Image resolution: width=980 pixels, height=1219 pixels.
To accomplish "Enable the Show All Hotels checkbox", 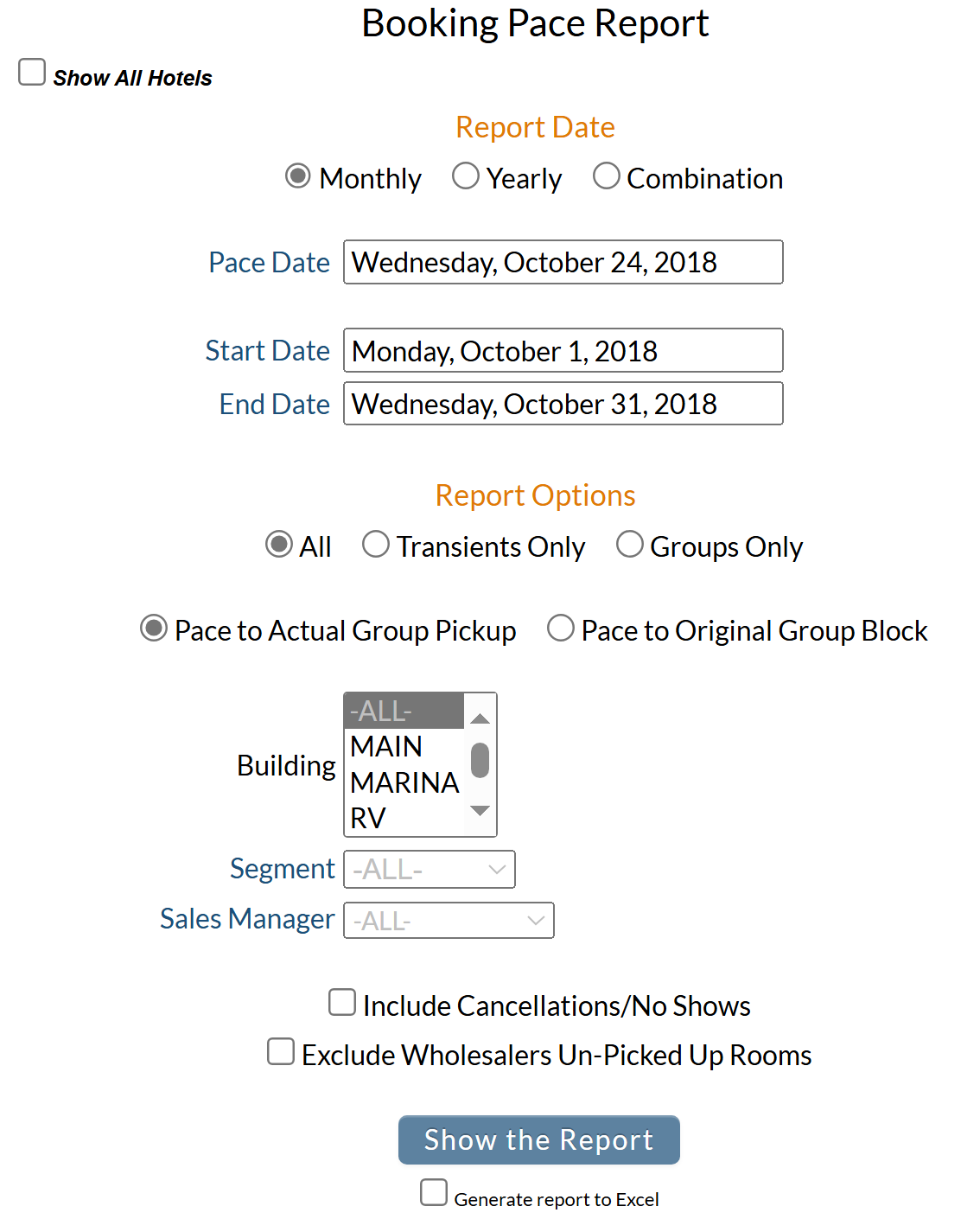I will (31, 72).
